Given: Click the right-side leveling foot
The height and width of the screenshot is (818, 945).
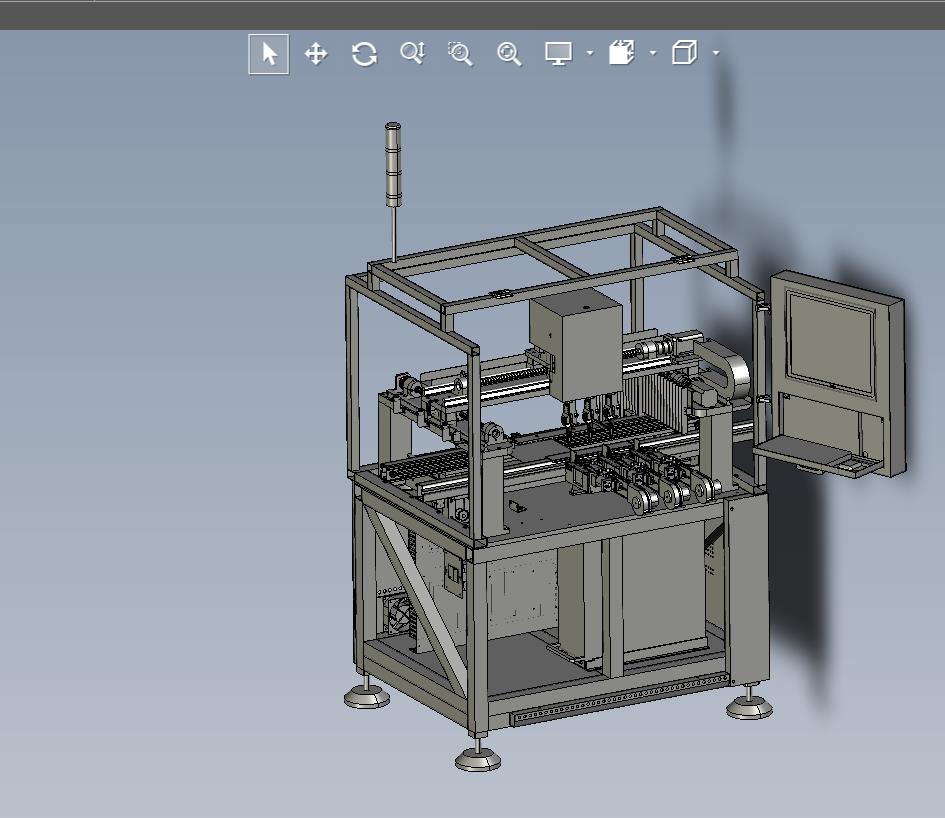Looking at the screenshot, I should 749,706.
